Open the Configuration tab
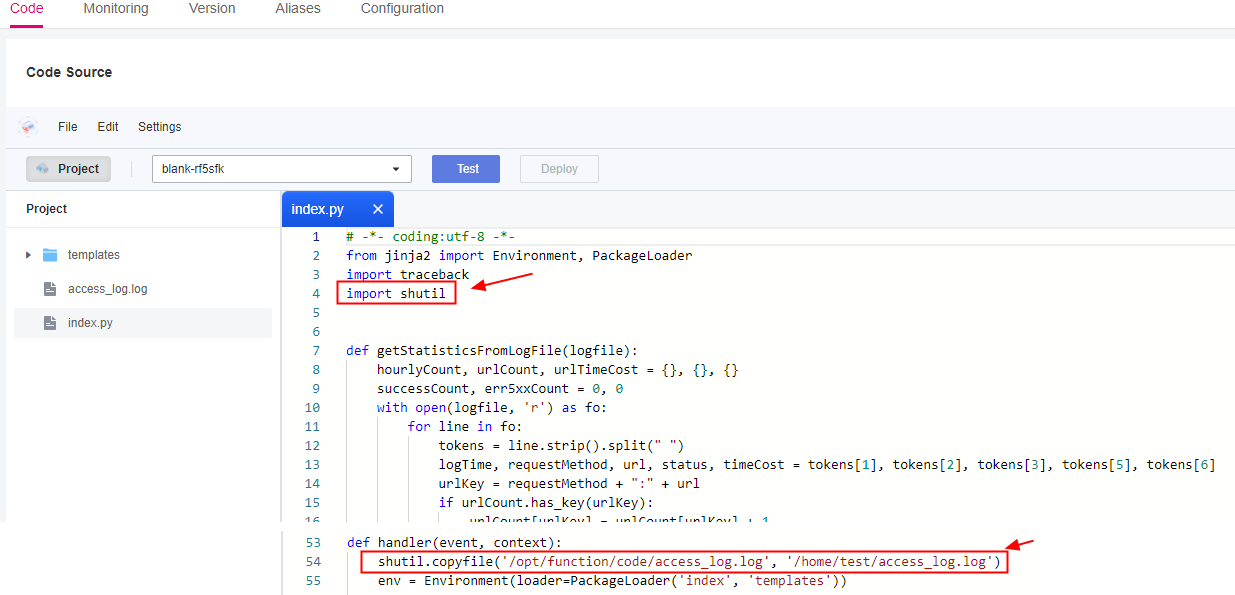 point(402,9)
